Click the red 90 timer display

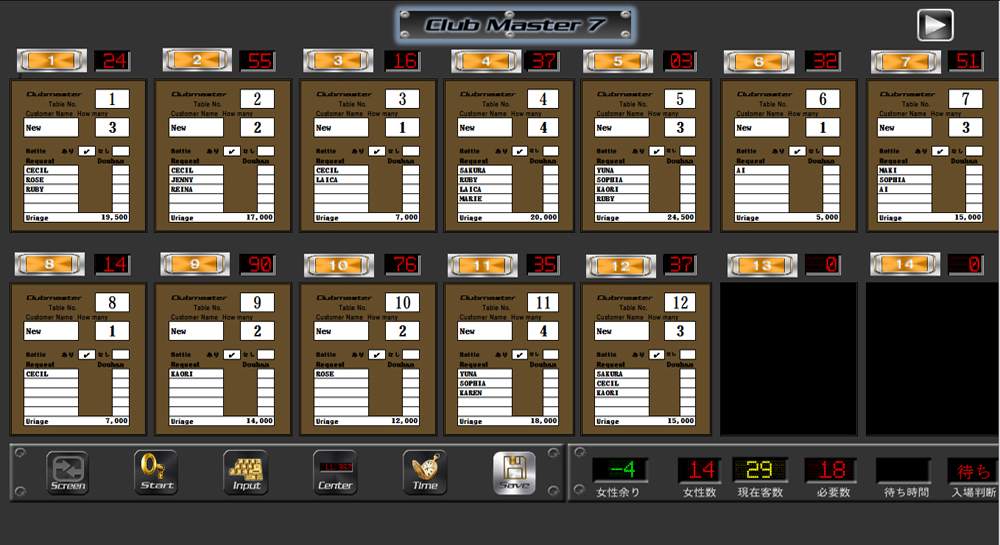258,264
